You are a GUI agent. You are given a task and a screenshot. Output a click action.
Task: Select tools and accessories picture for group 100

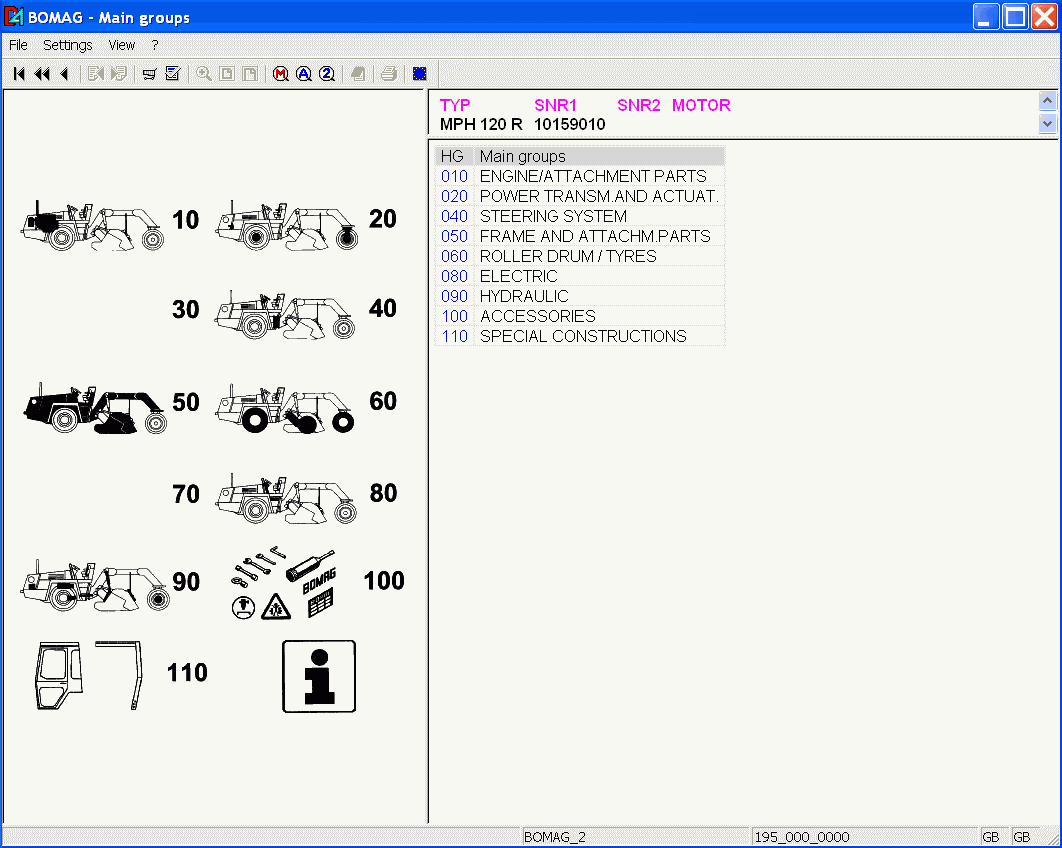tap(284, 585)
